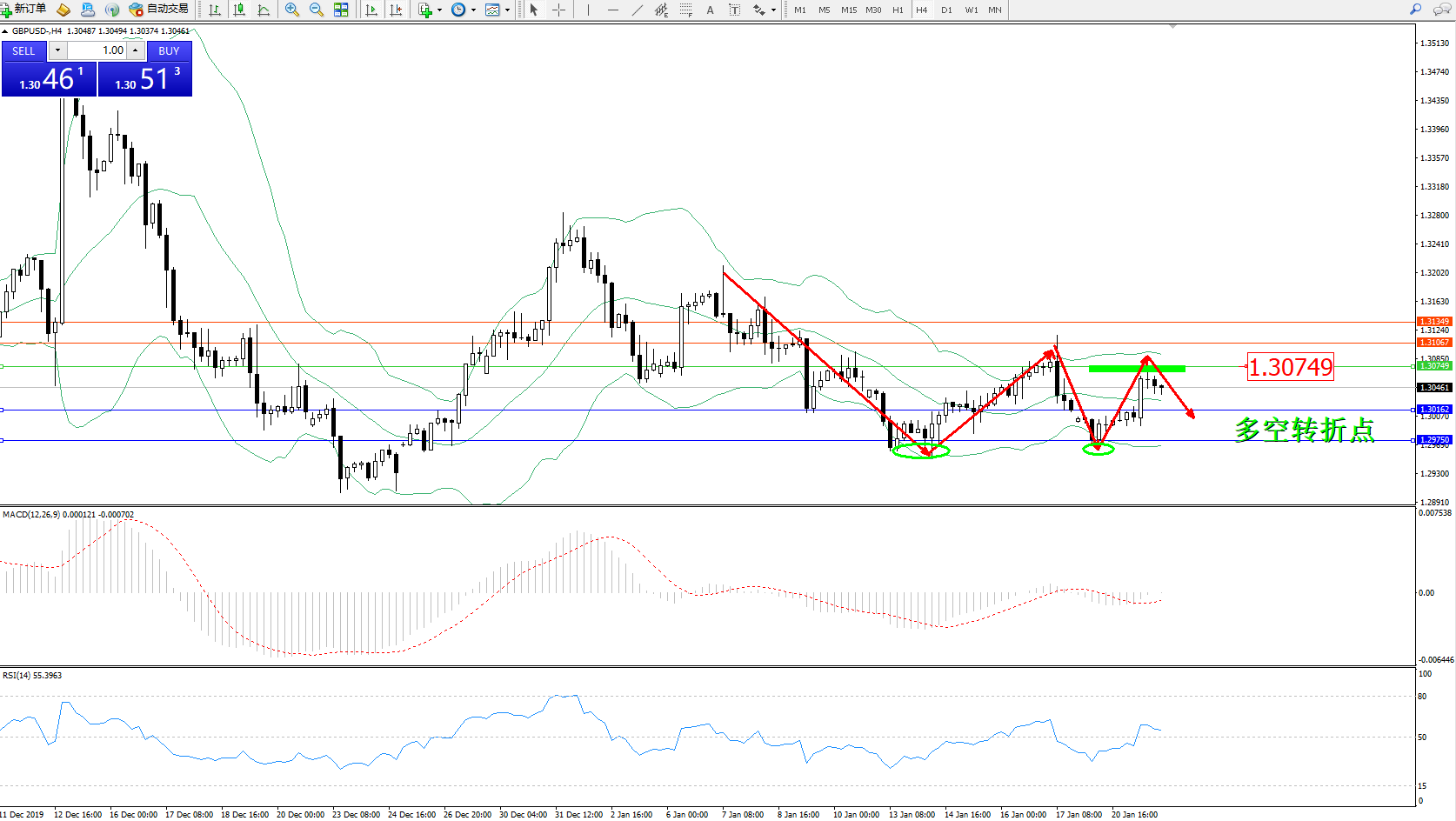Click the tile windows icon
The height and width of the screenshot is (821, 1456).
tap(341, 10)
